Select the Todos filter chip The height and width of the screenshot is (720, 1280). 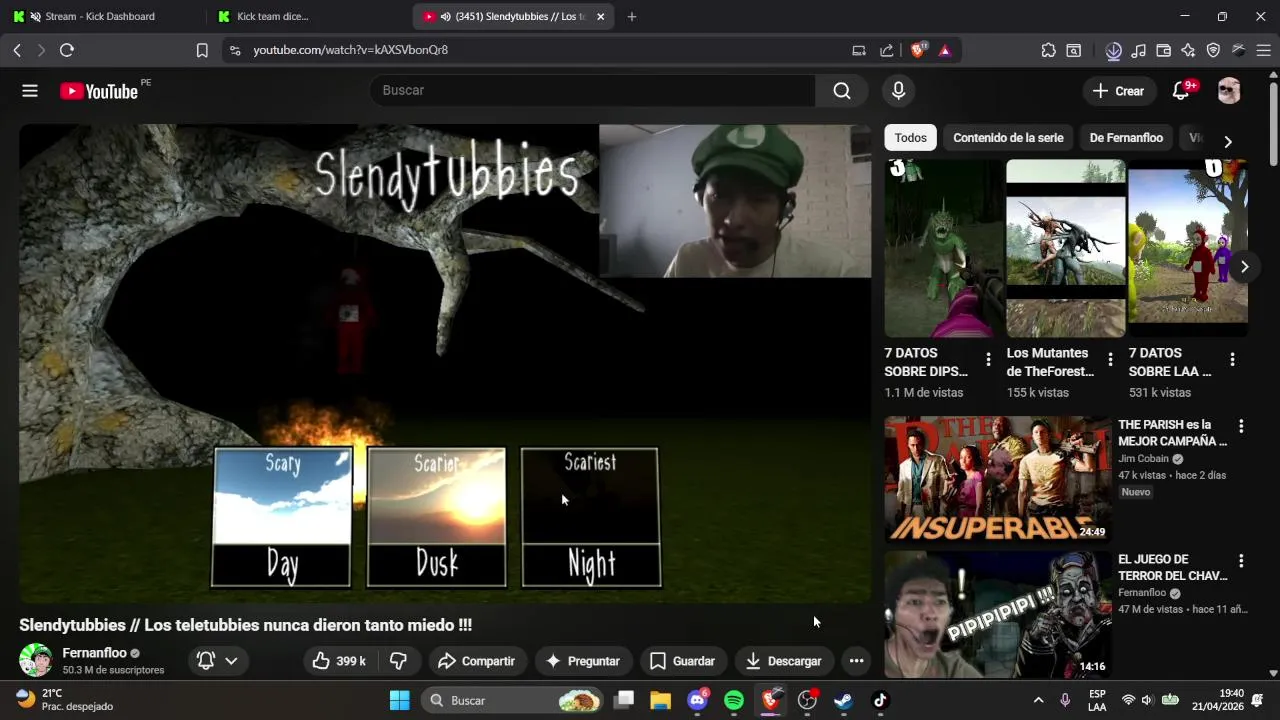[x=910, y=138]
